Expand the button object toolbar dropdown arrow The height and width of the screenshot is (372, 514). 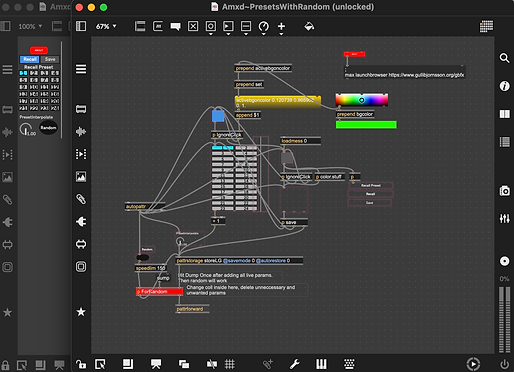click(x=211, y=34)
